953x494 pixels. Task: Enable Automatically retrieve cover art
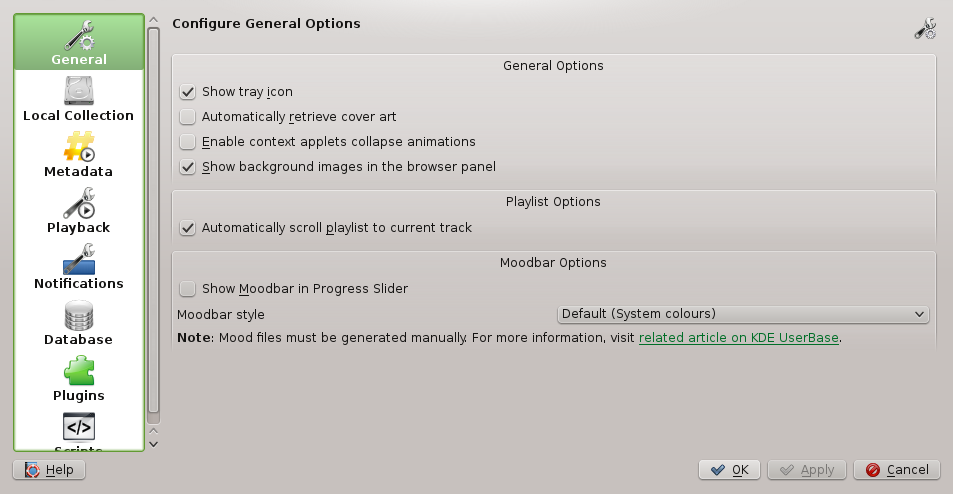tap(187, 117)
